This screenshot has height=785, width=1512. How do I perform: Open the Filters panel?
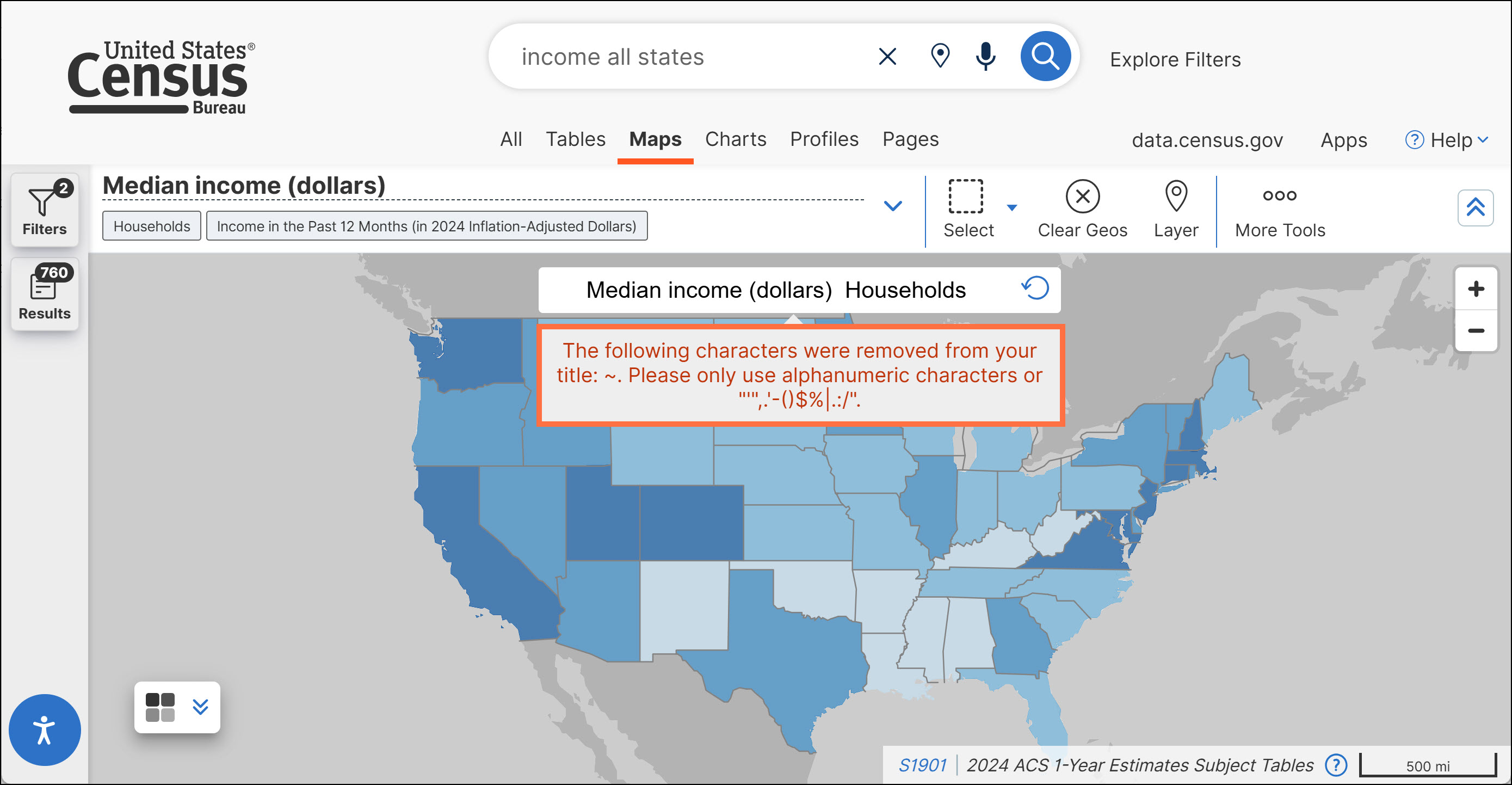(x=45, y=210)
